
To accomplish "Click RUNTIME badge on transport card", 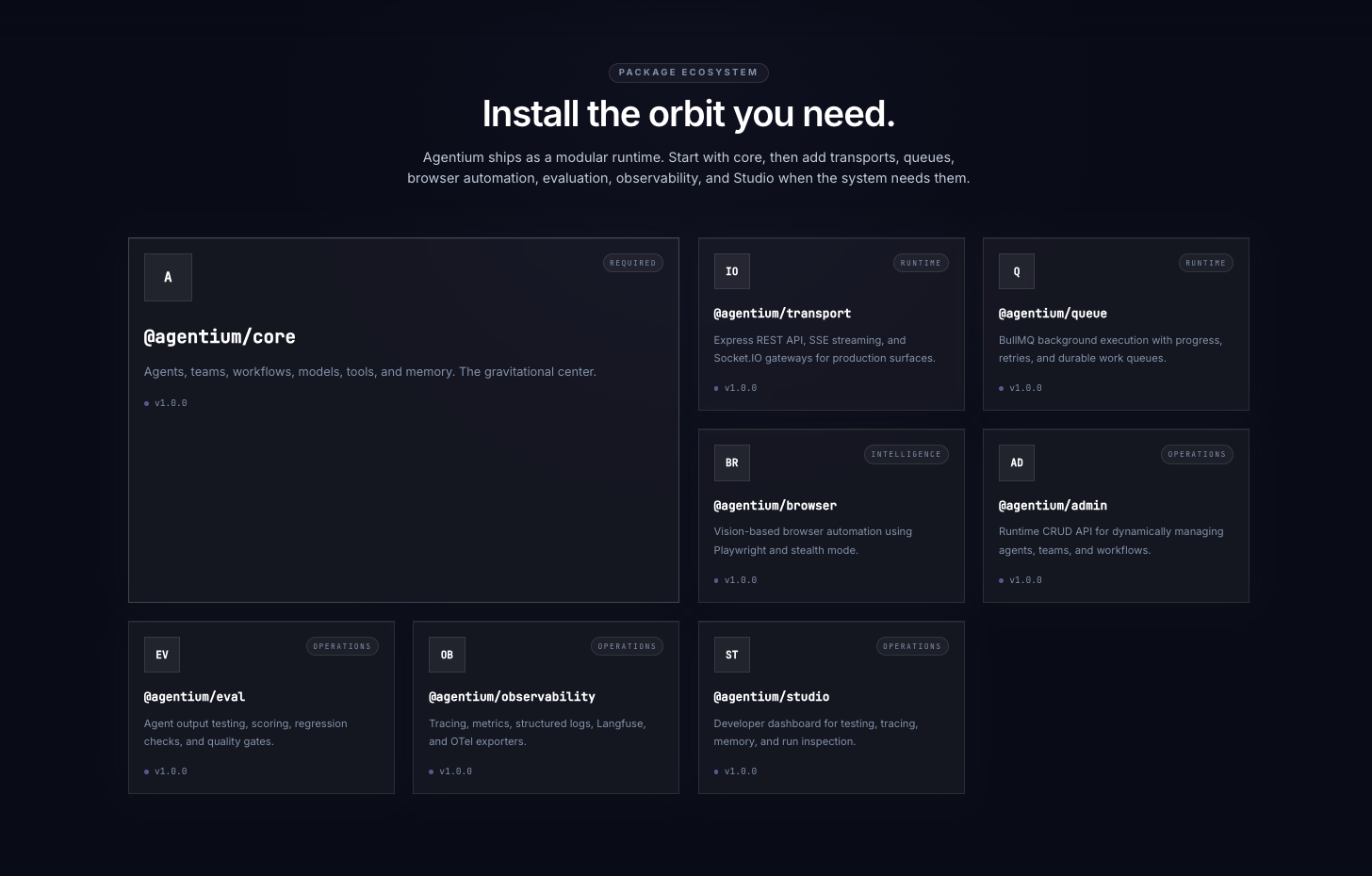I will (921, 263).
